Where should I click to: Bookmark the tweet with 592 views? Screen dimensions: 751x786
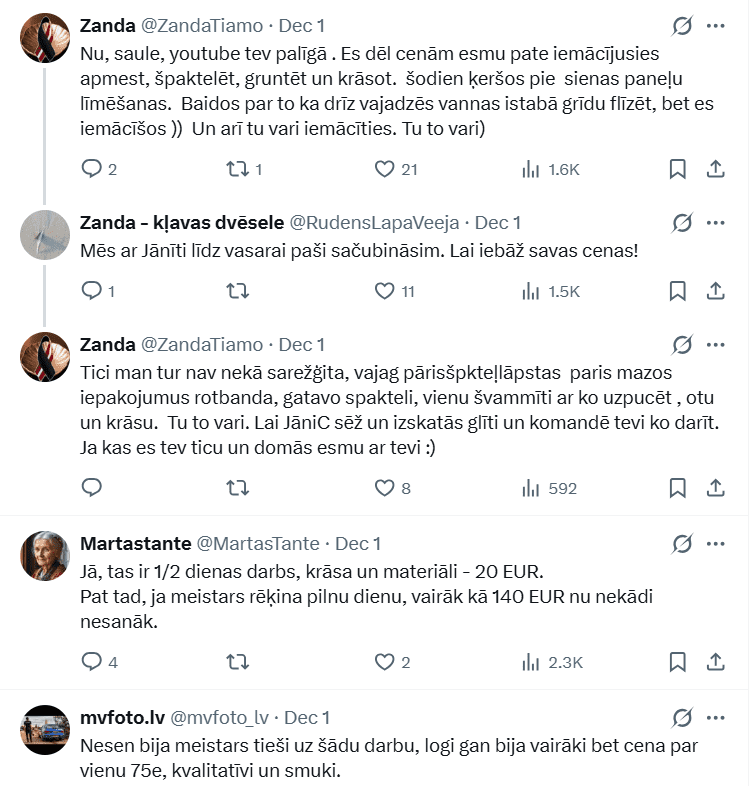point(677,488)
